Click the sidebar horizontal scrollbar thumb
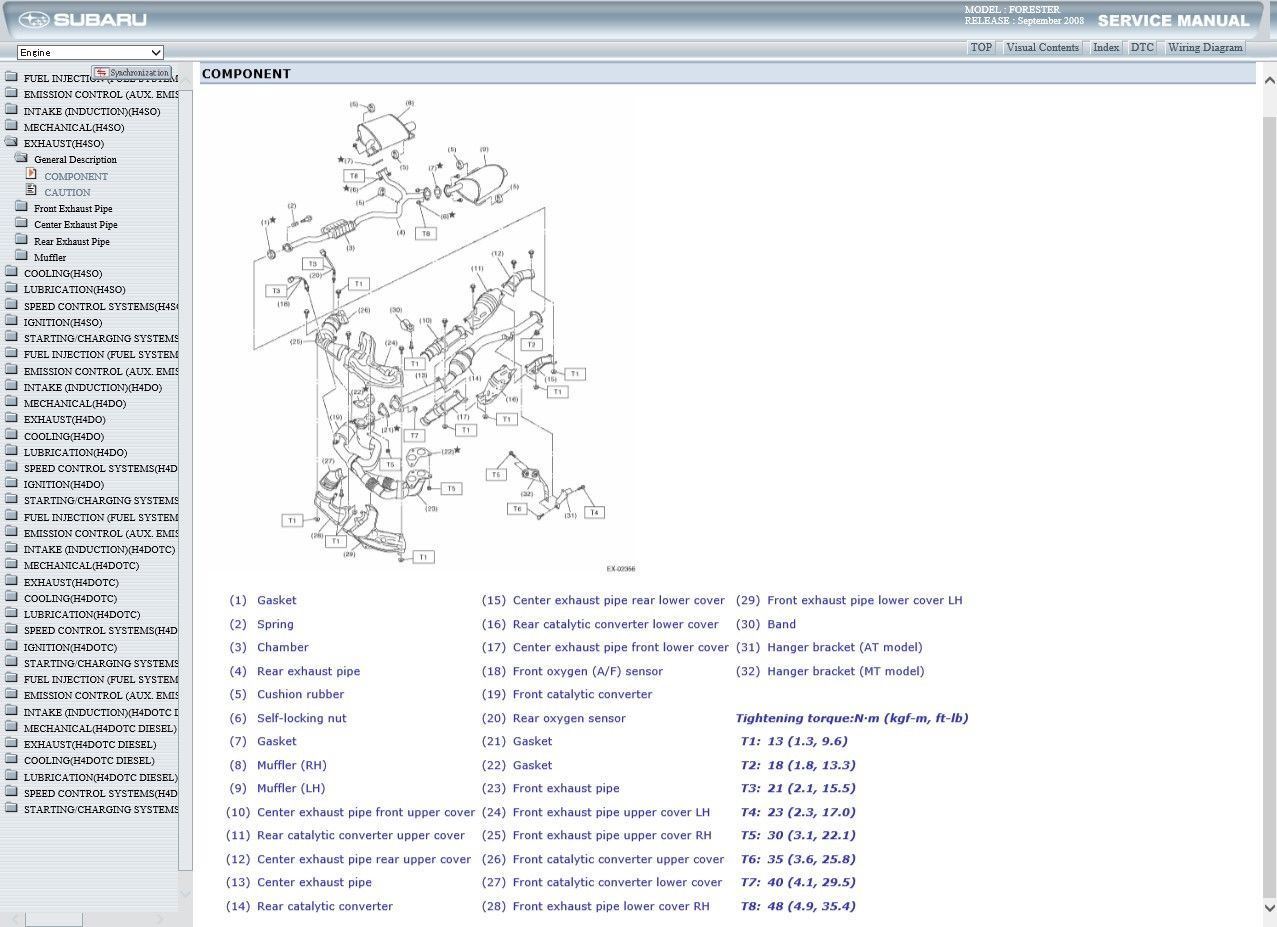The image size is (1277, 927). pyautogui.click(x=53, y=919)
